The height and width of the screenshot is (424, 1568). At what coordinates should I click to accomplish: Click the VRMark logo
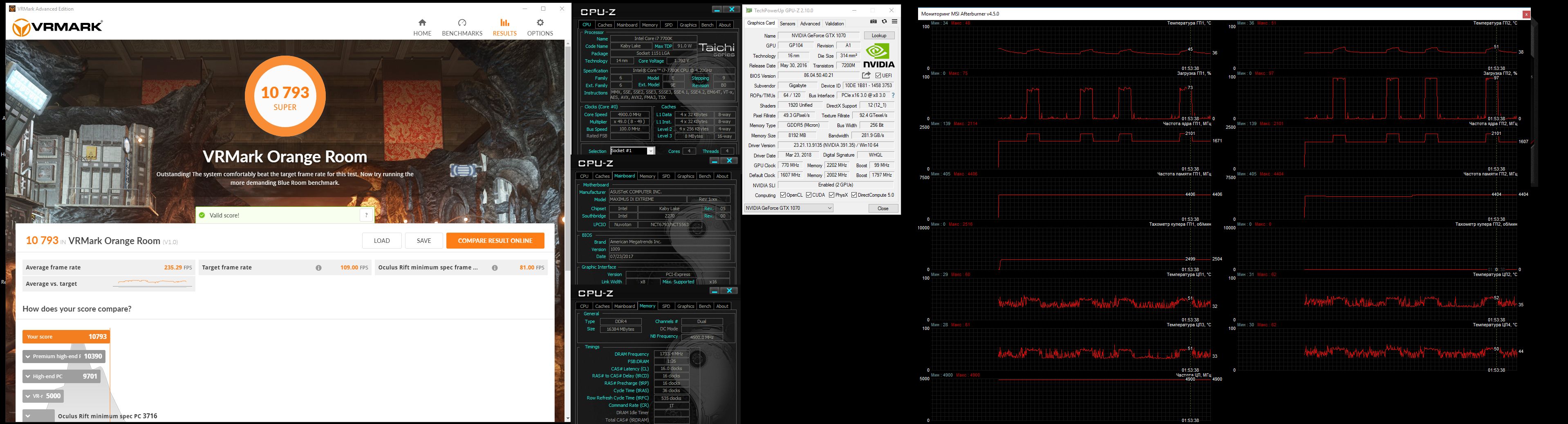click(x=58, y=27)
